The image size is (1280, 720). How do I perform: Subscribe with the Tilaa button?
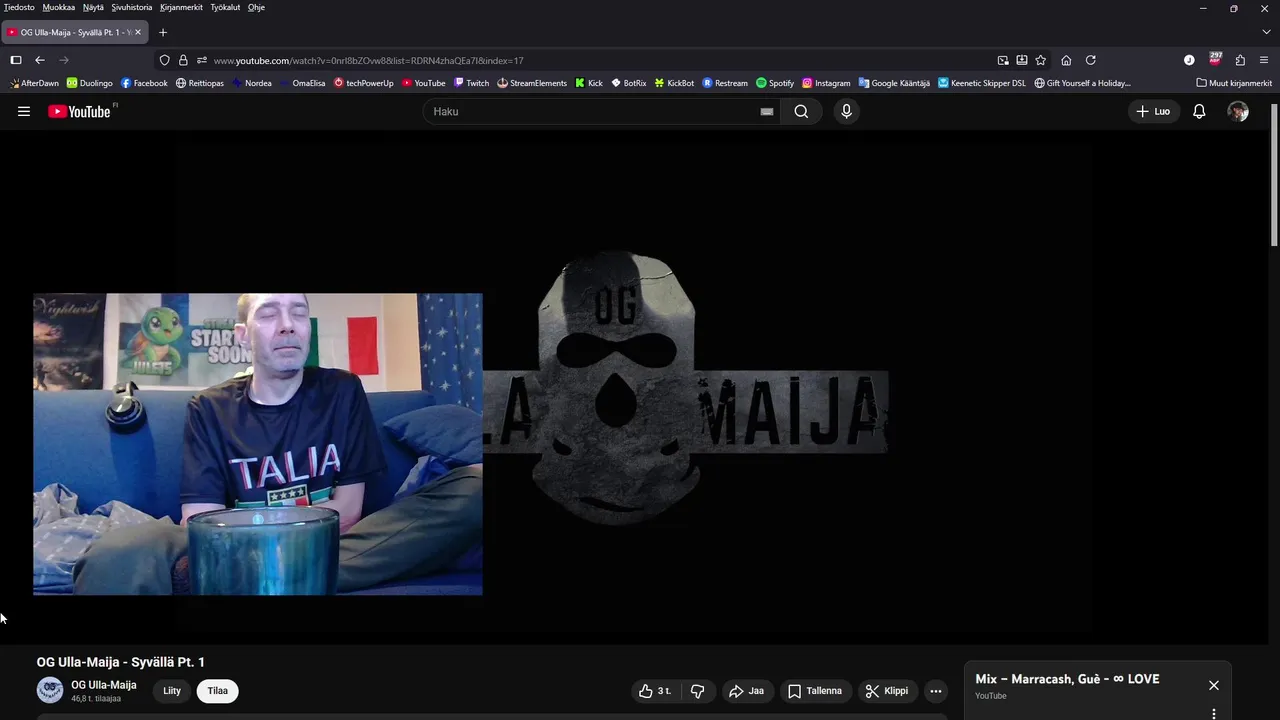[x=217, y=691]
